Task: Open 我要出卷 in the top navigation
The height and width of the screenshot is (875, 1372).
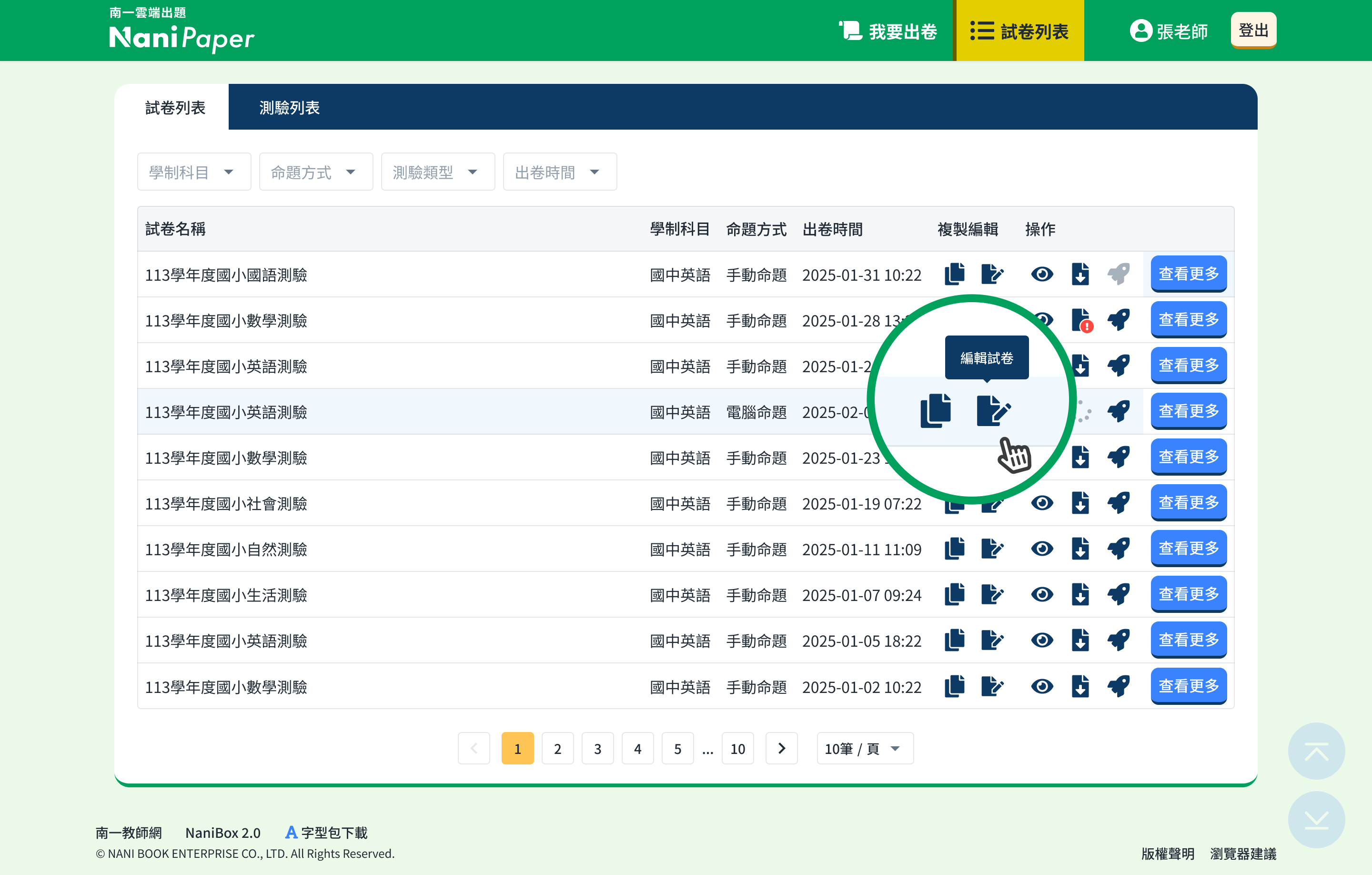Action: click(x=888, y=31)
